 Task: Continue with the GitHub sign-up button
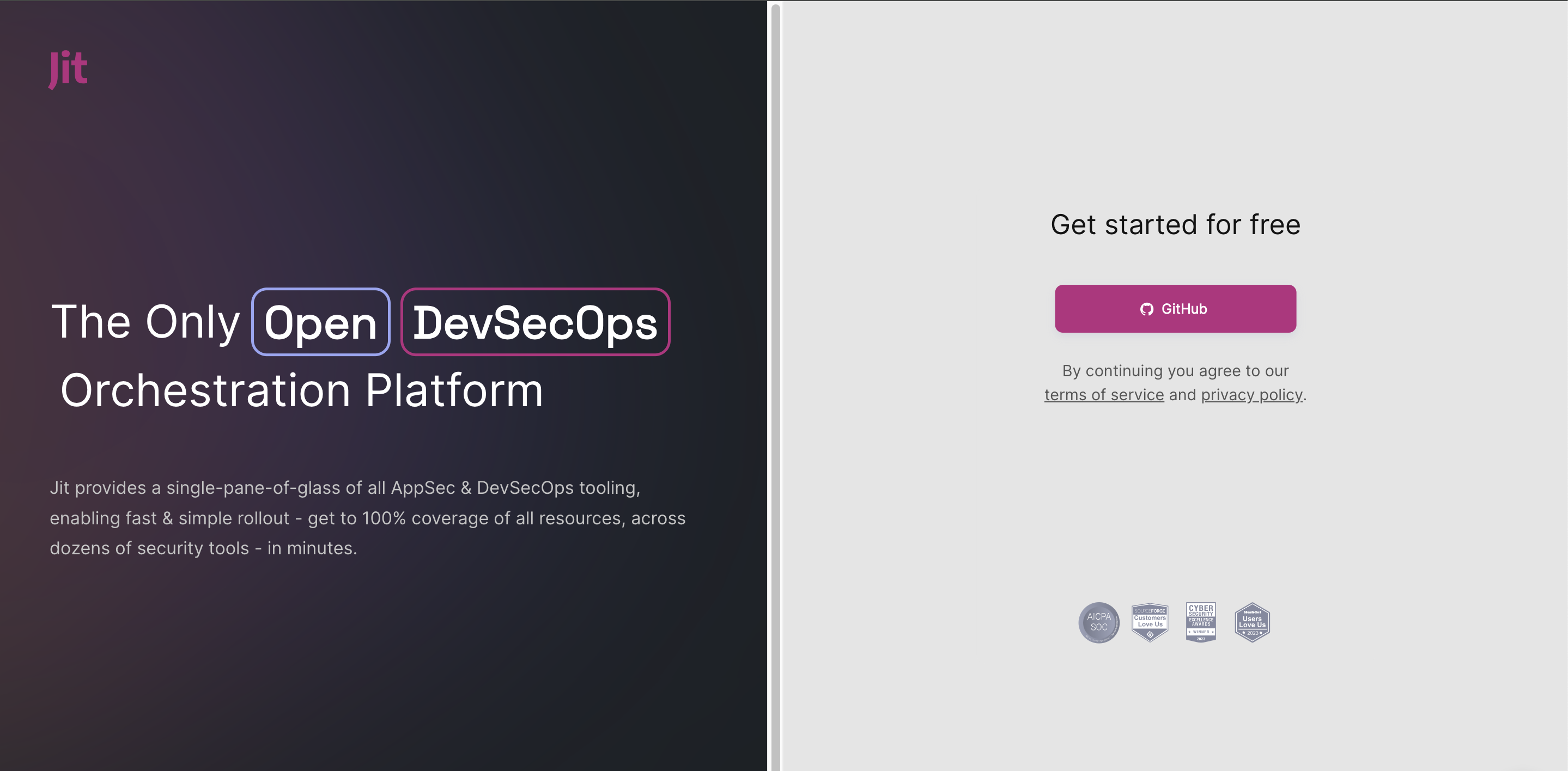(1175, 309)
